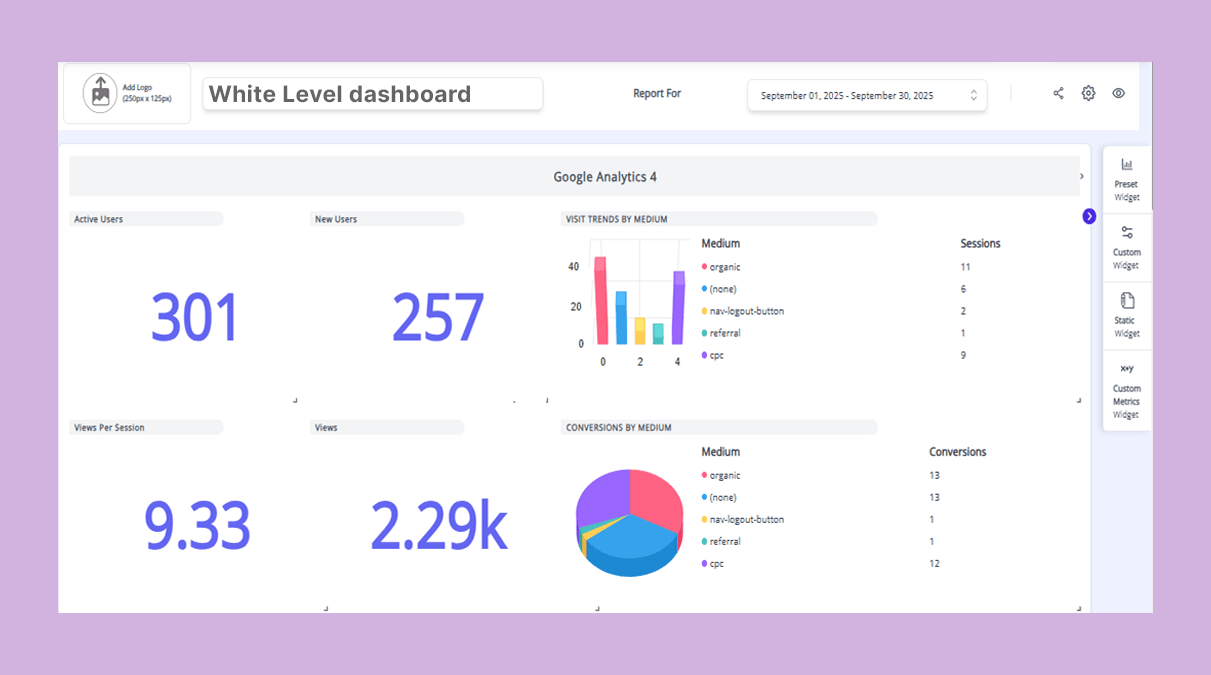This screenshot has height=675, width=1211.
Task: Expand the Google Analytics 4 section chevron
Action: (x=1081, y=176)
